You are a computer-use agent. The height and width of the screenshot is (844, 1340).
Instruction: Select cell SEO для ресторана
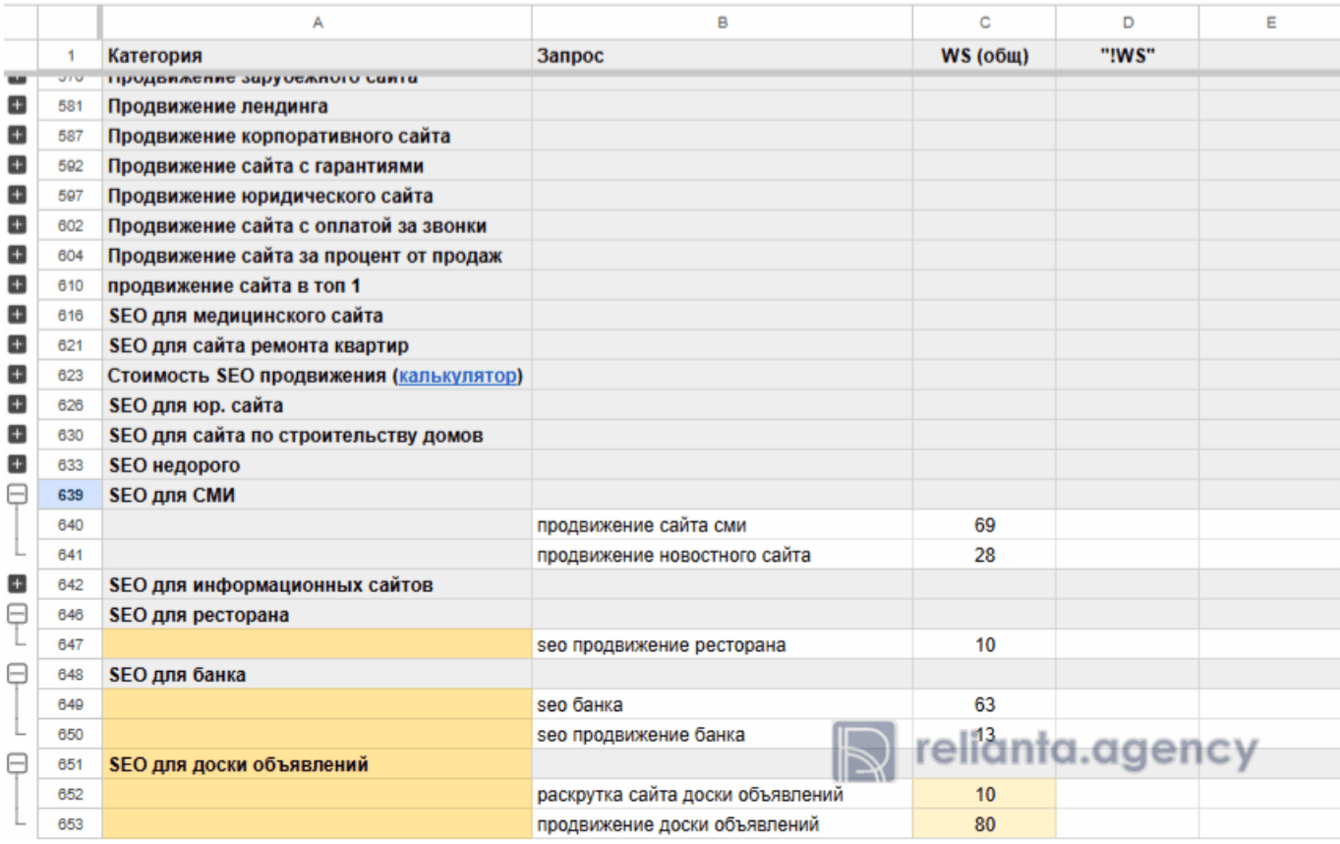(317, 615)
